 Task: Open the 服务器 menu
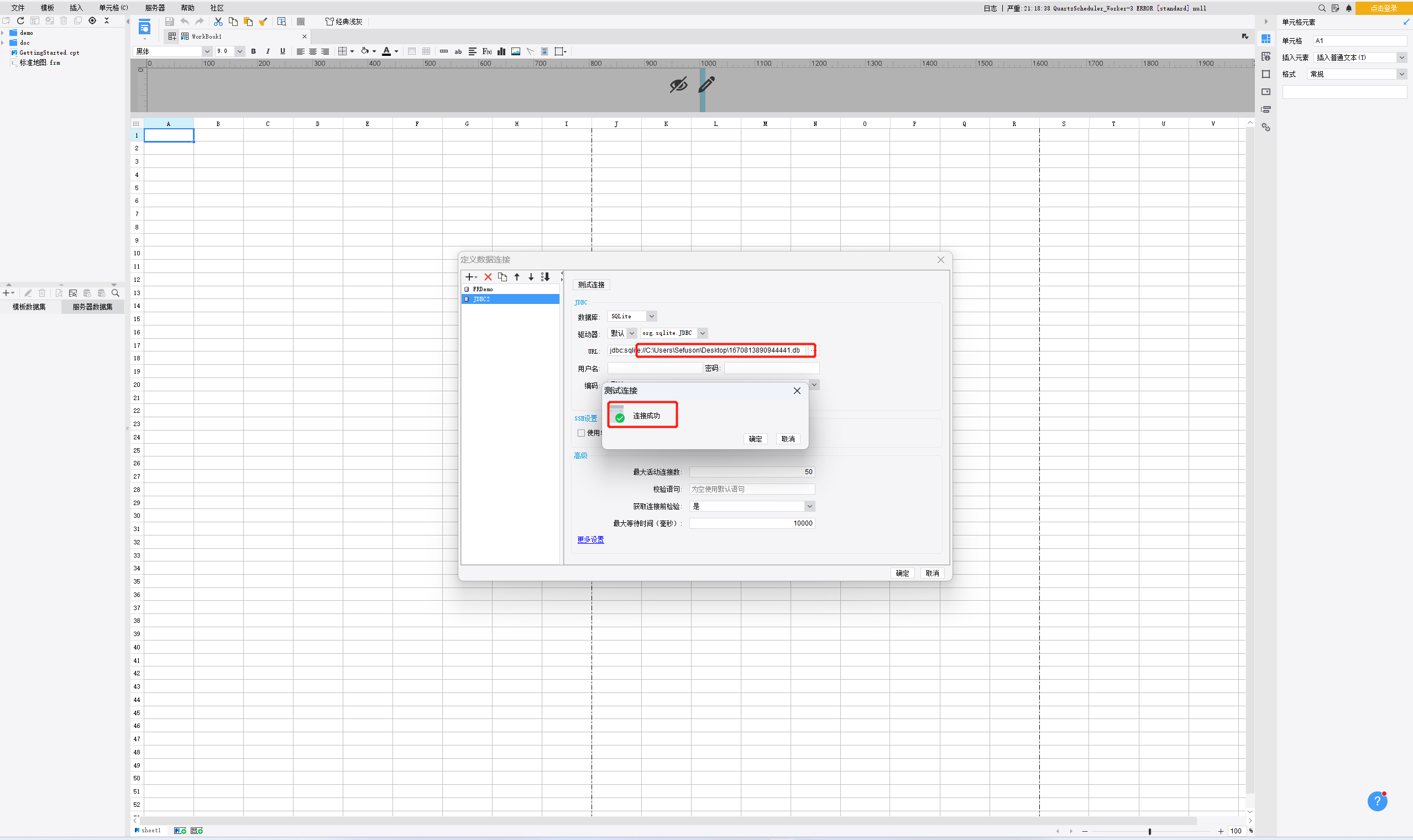coord(155,8)
